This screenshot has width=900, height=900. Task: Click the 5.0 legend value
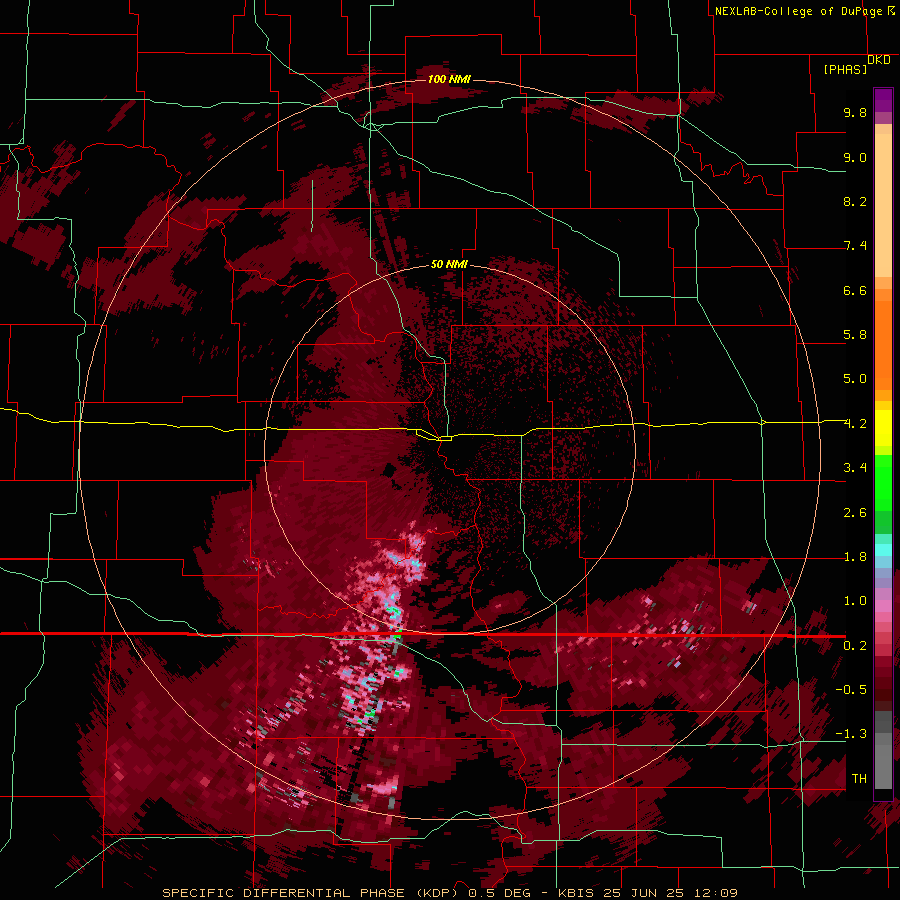(x=855, y=379)
